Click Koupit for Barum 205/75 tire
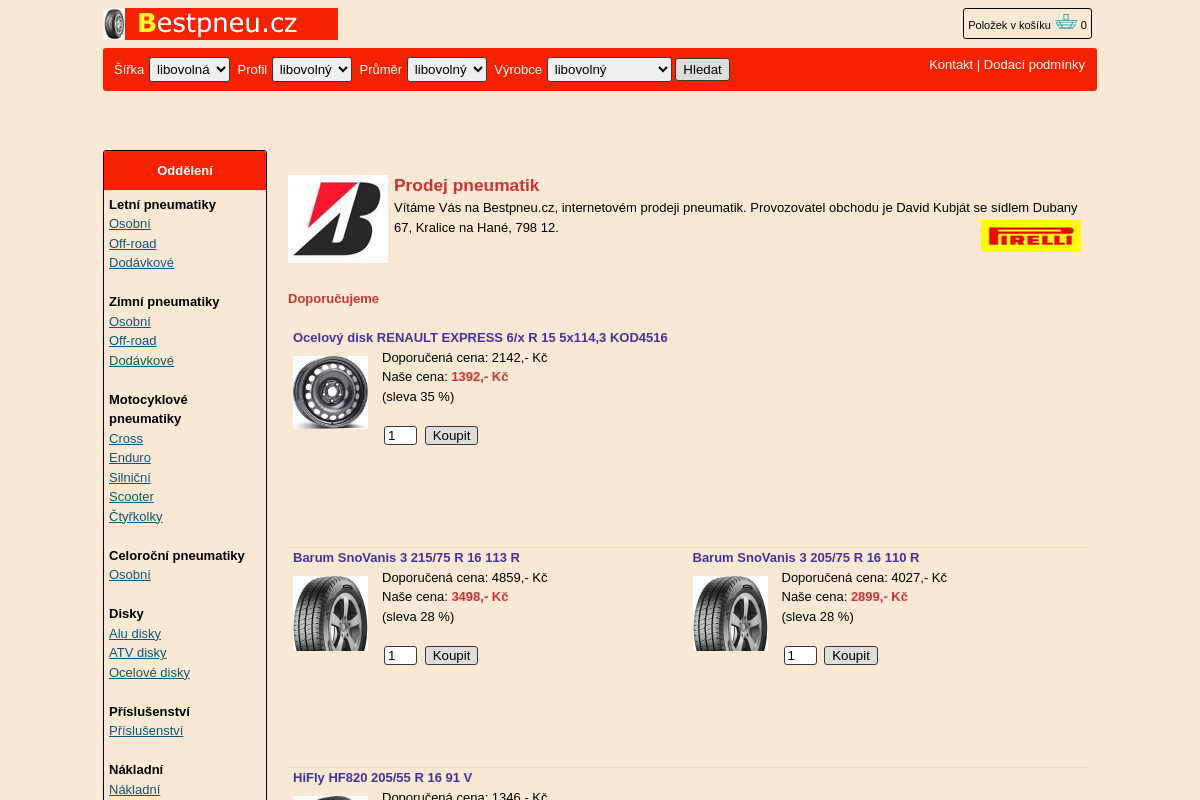 [851, 656]
